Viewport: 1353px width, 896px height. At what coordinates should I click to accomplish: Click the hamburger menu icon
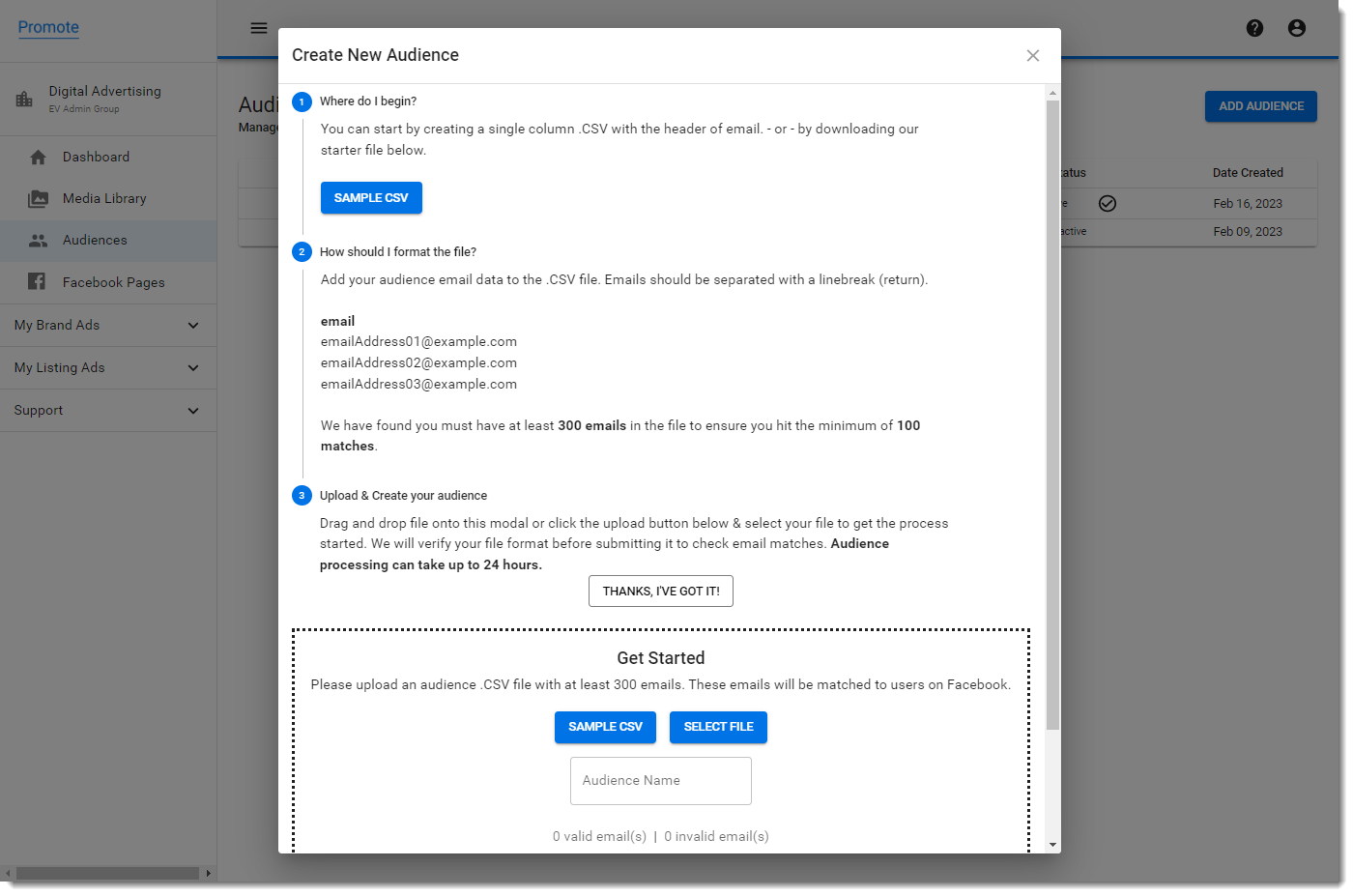(x=259, y=28)
